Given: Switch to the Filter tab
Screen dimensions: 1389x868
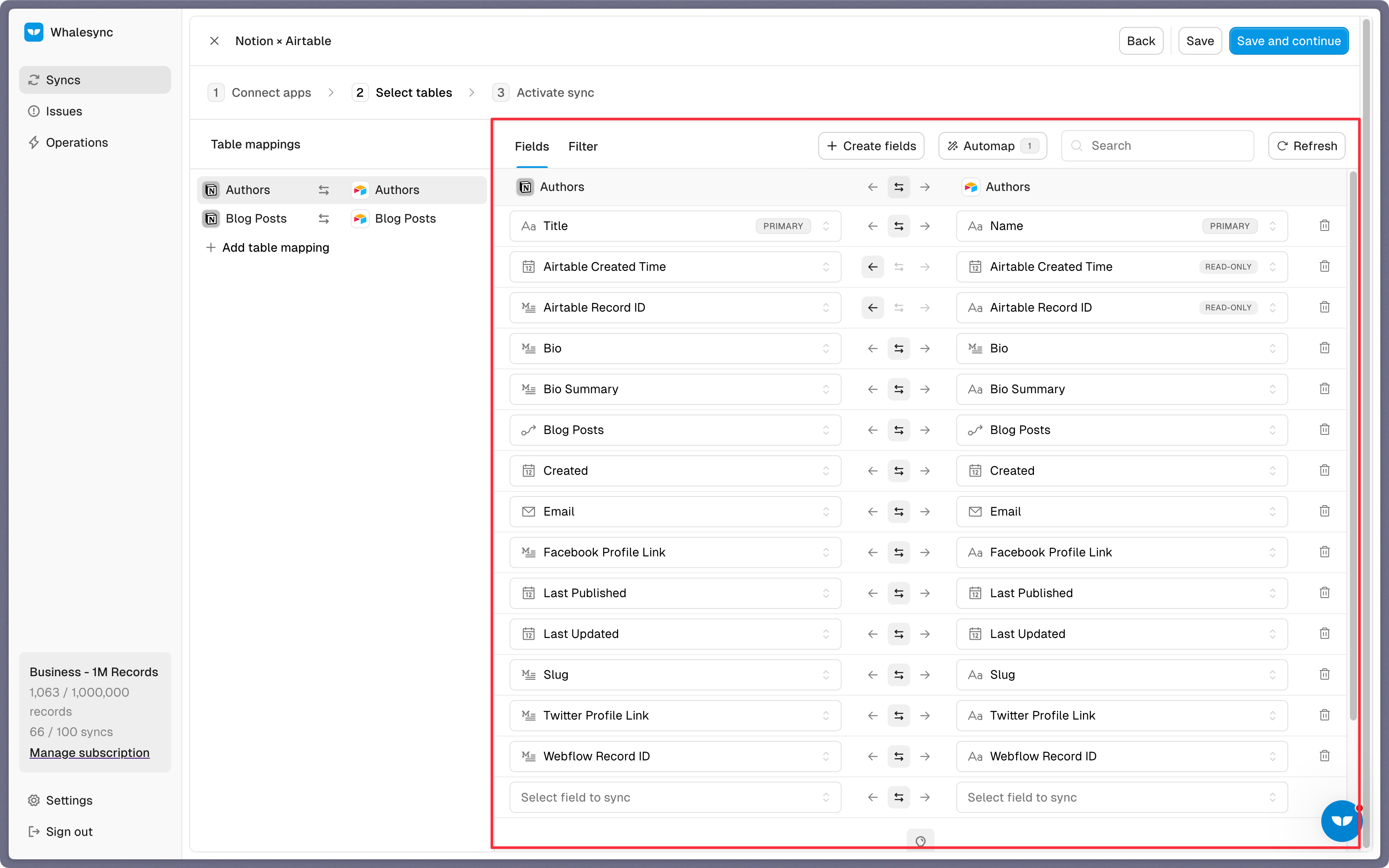Looking at the screenshot, I should point(583,146).
